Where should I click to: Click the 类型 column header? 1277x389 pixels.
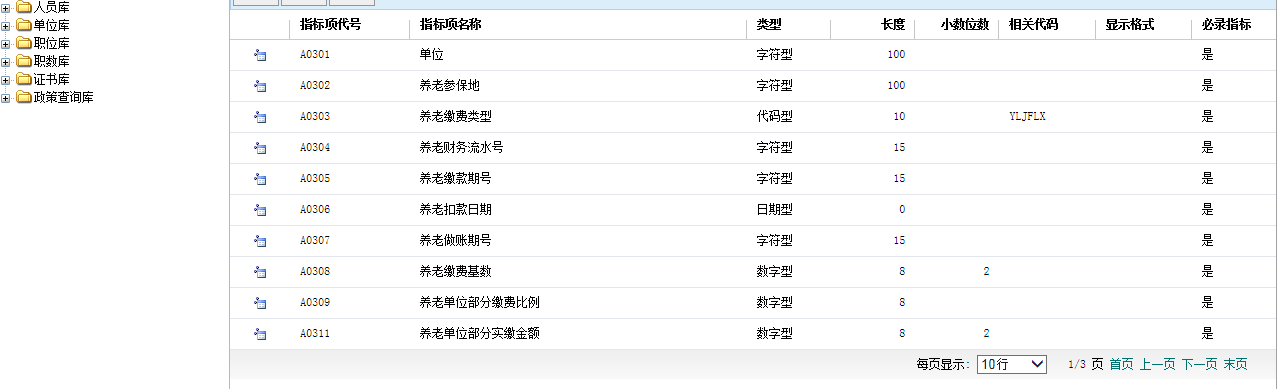pos(769,25)
